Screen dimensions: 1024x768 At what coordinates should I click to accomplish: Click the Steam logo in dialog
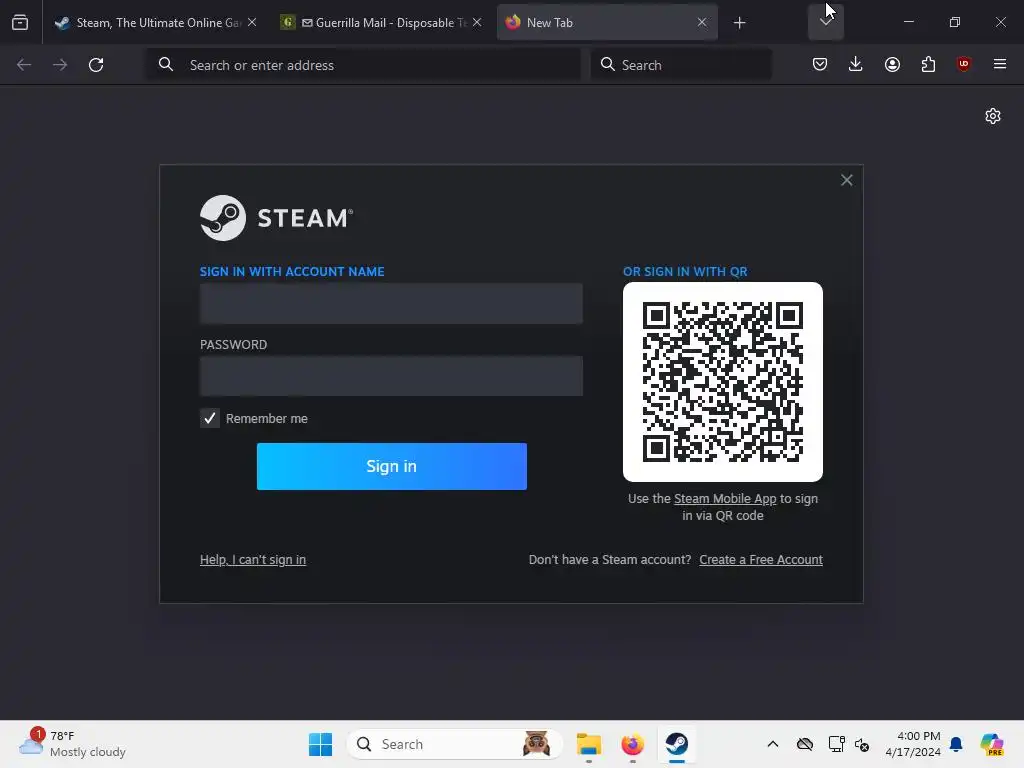coord(276,218)
